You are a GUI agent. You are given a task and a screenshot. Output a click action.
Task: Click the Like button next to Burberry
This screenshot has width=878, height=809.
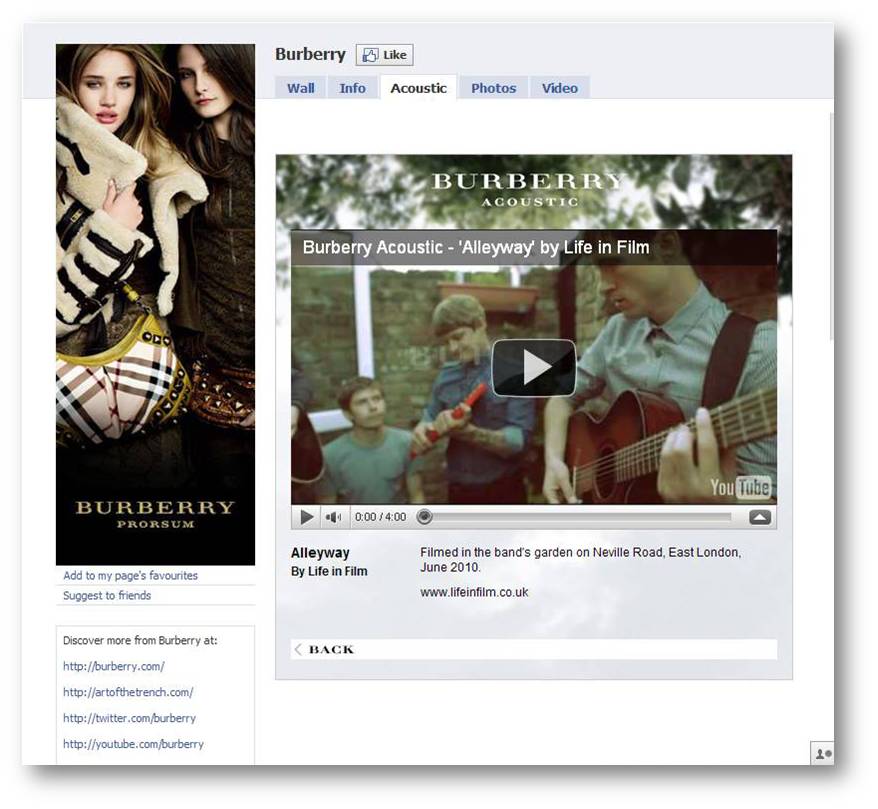(x=385, y=55)
